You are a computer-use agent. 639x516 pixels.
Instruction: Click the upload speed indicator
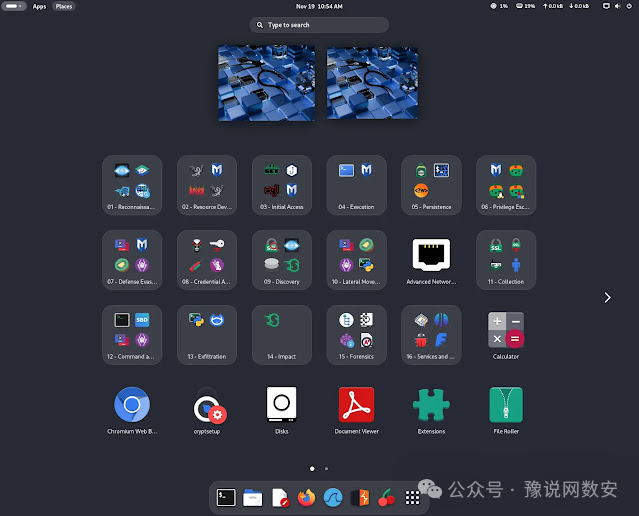click(x=553, y=6)
